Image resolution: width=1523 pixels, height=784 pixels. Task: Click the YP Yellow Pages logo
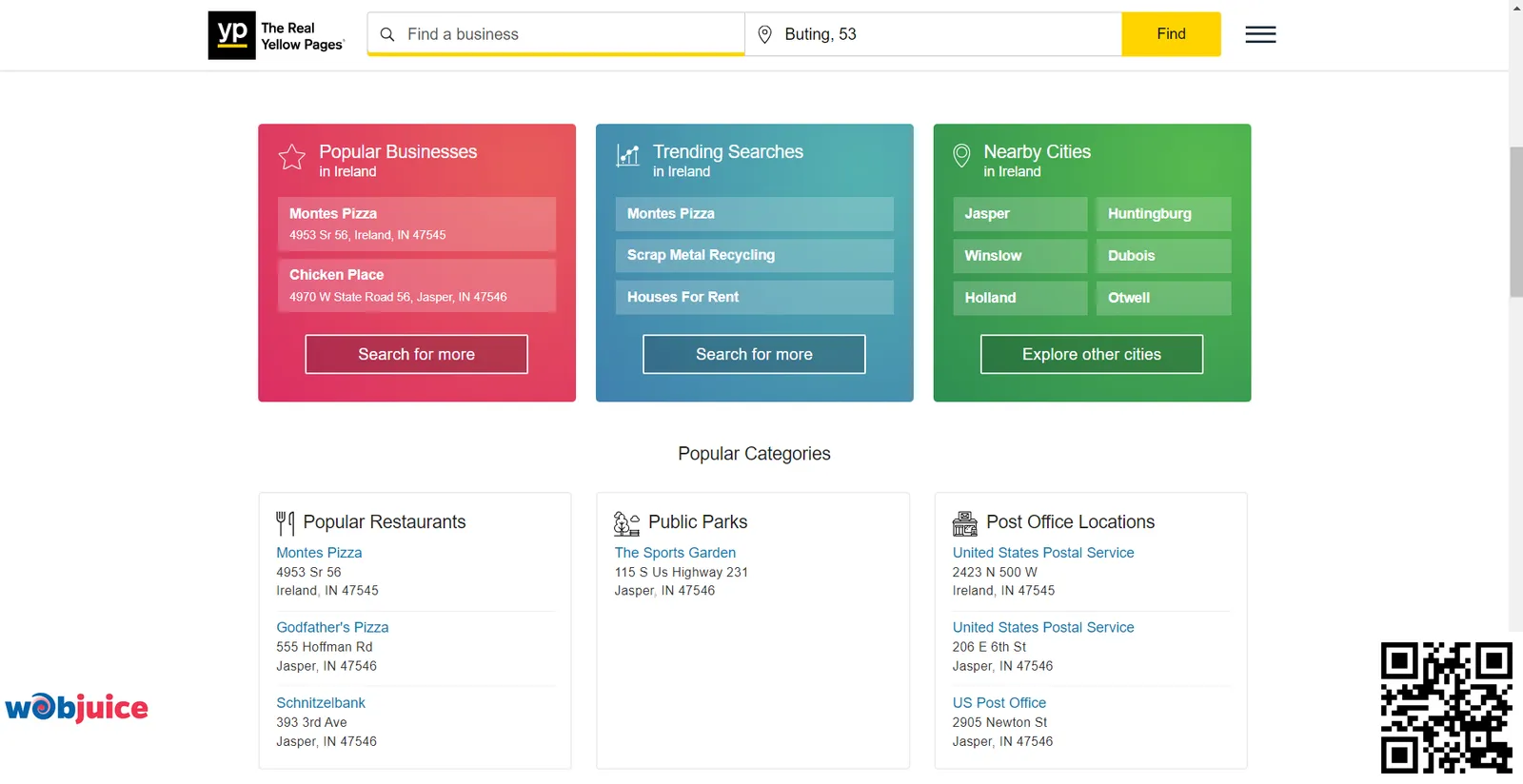click(x=277, y=35)
